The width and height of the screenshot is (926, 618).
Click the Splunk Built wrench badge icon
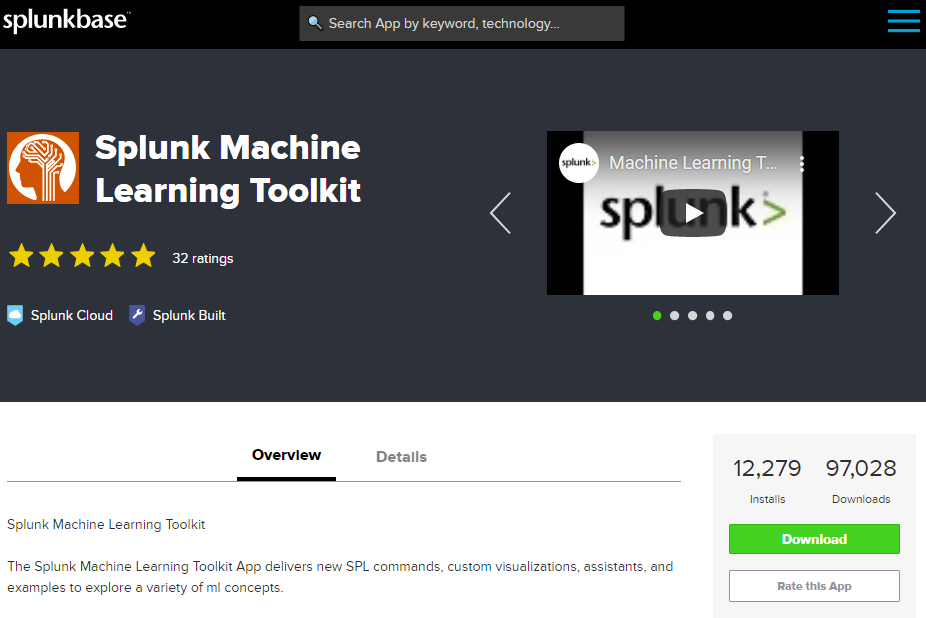(x=137, y=315)
